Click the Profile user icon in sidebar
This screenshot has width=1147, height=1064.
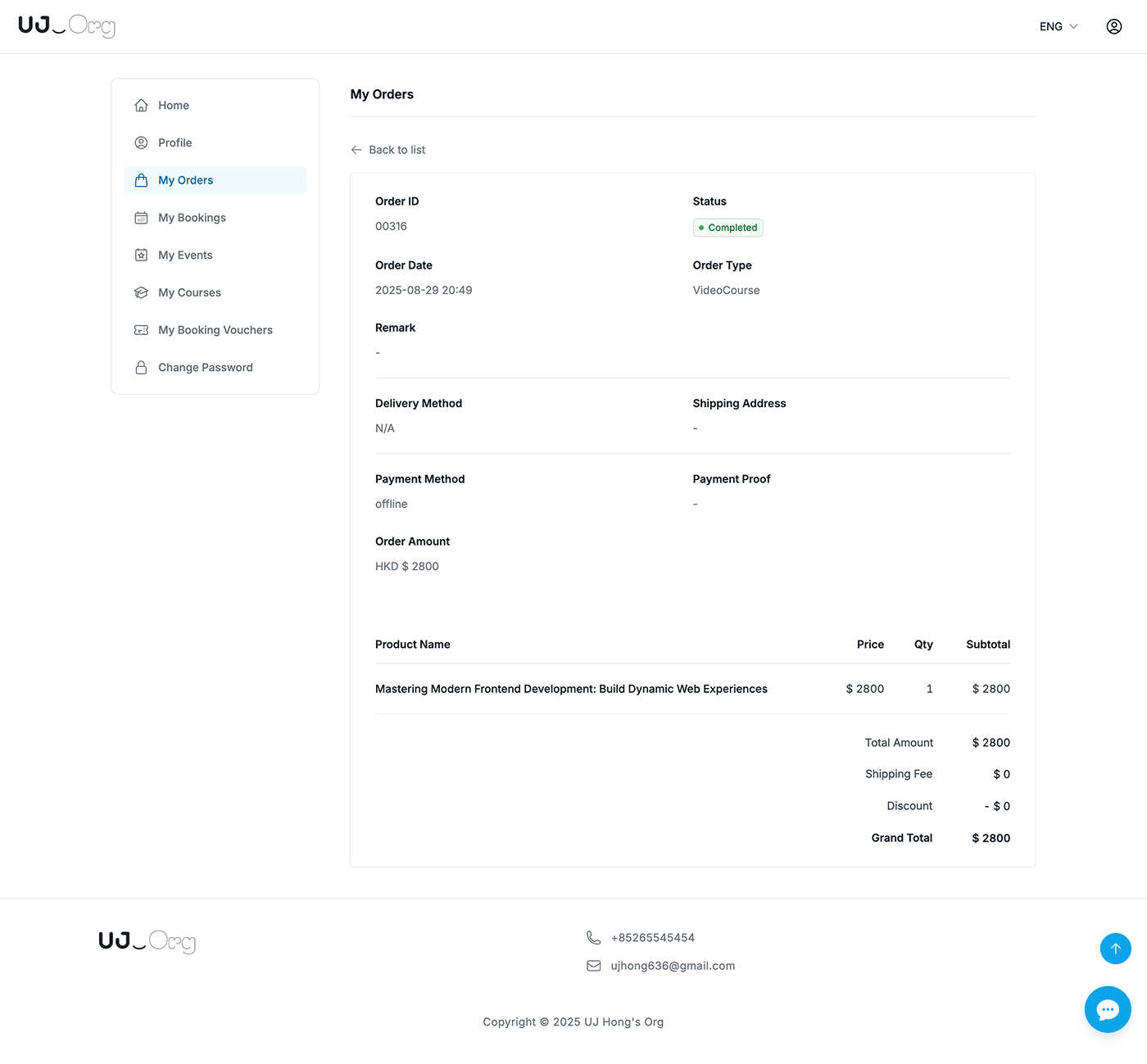141,143
